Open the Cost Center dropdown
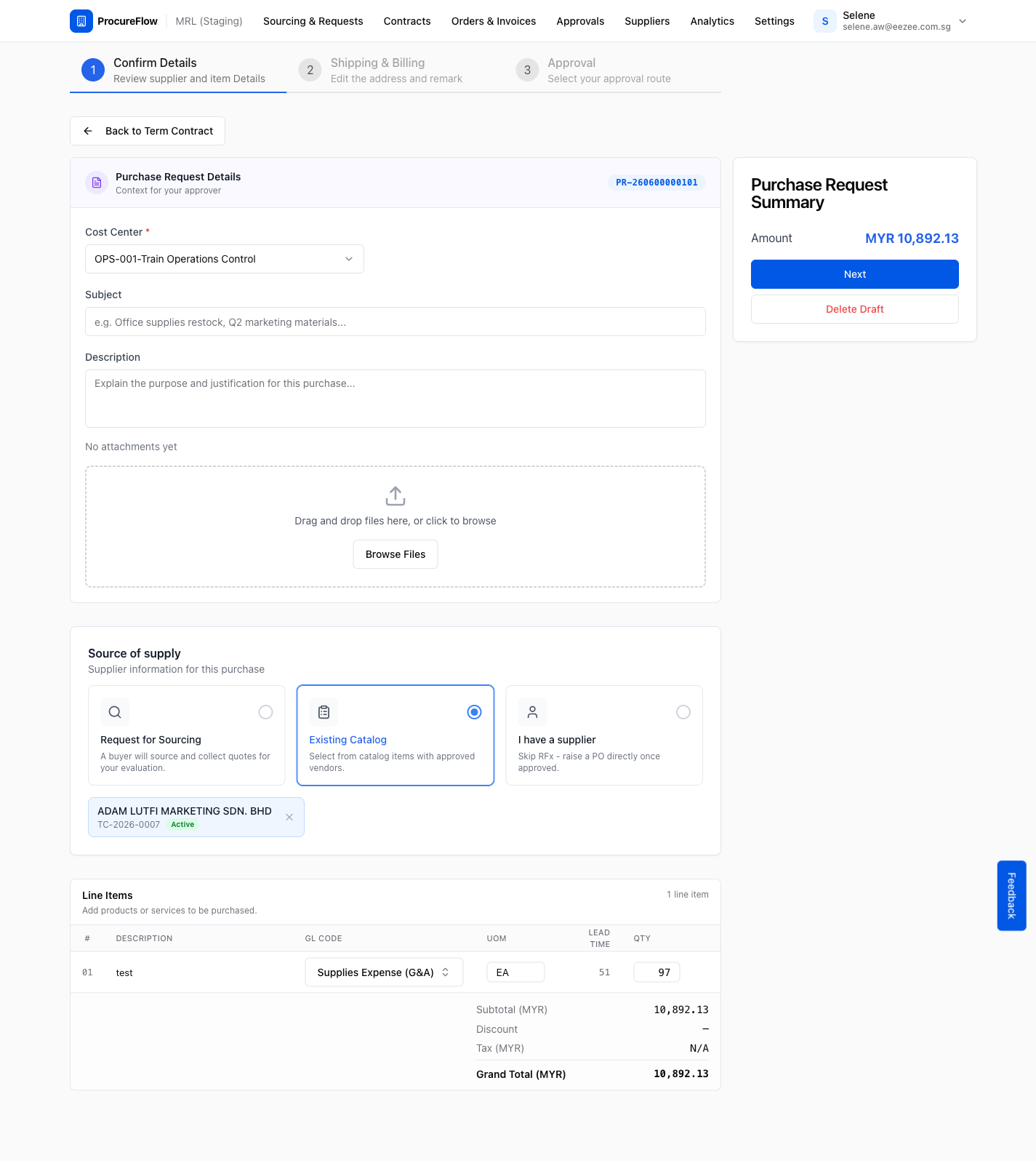This screenshot has width=1036, height=1171. click(x=225, y=259)
